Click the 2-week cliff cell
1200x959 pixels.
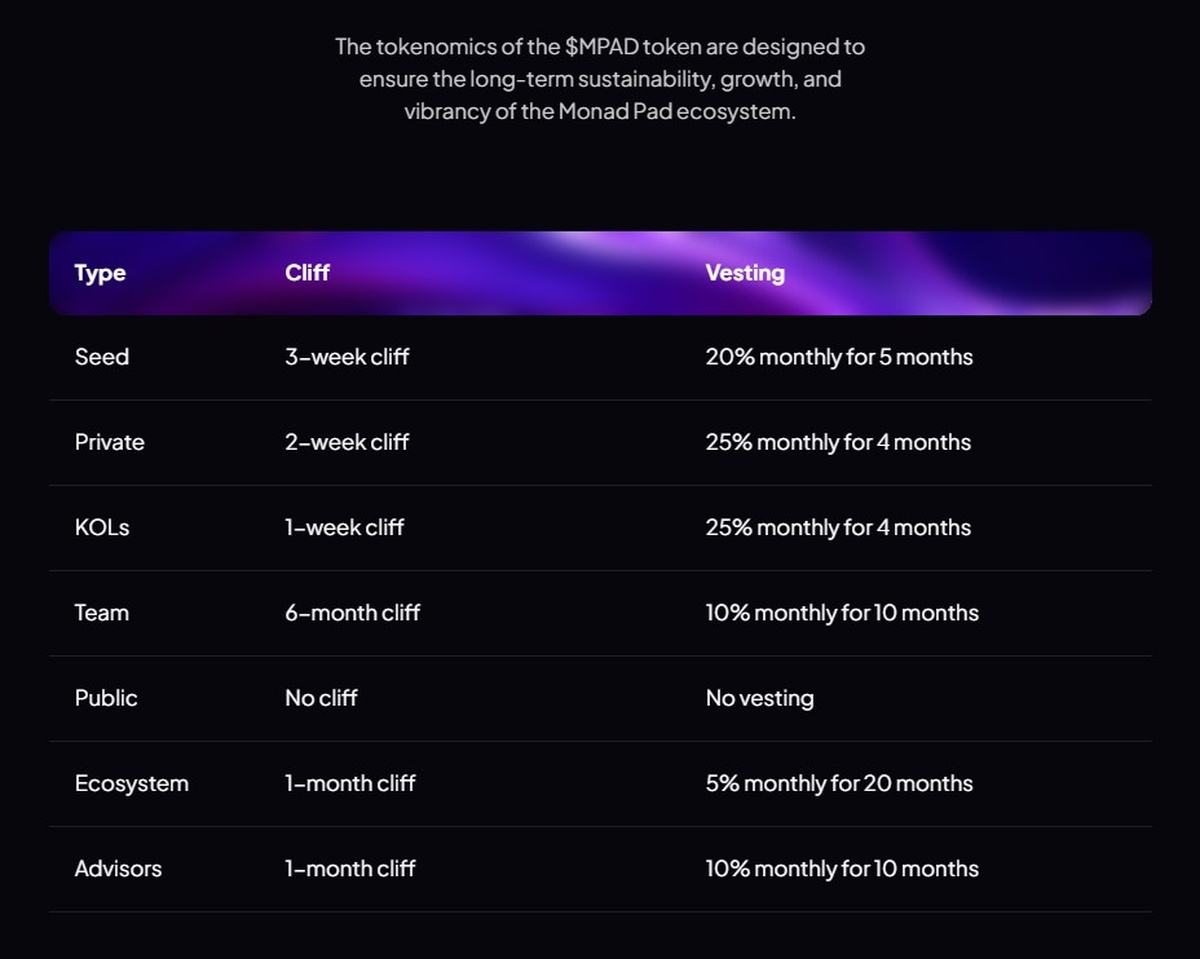pyautogui.click(x=347, y=442)
